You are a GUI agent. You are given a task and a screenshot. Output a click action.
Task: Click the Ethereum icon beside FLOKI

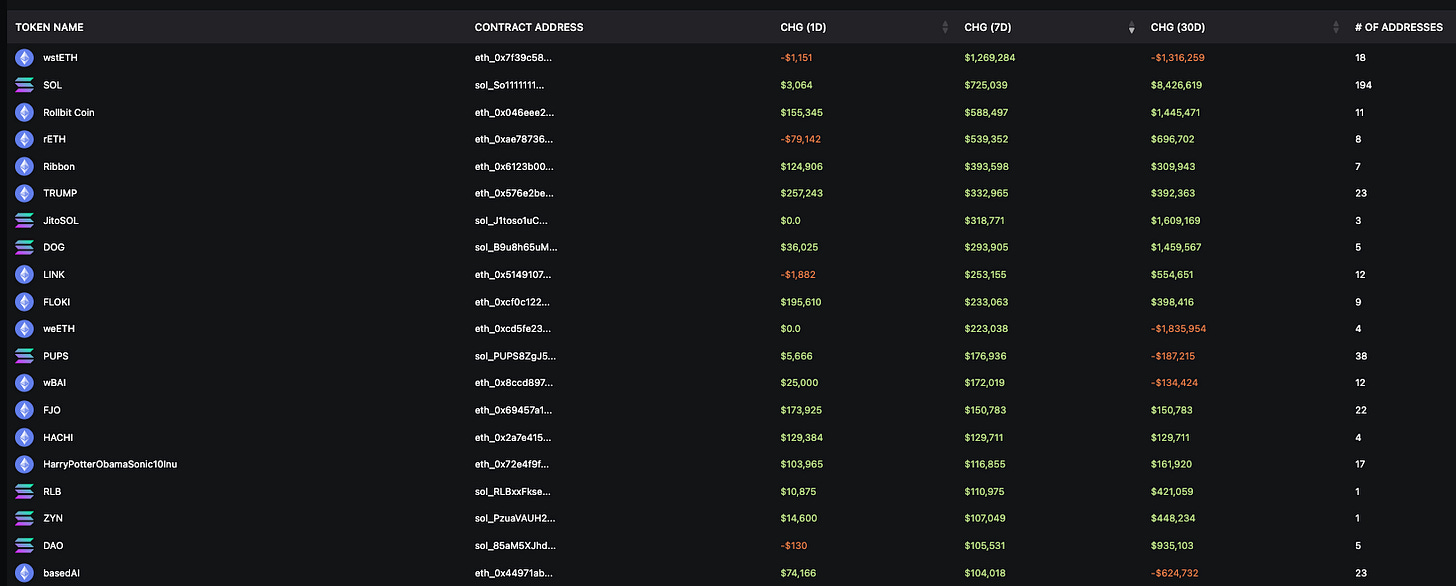(x=24, y=301)
